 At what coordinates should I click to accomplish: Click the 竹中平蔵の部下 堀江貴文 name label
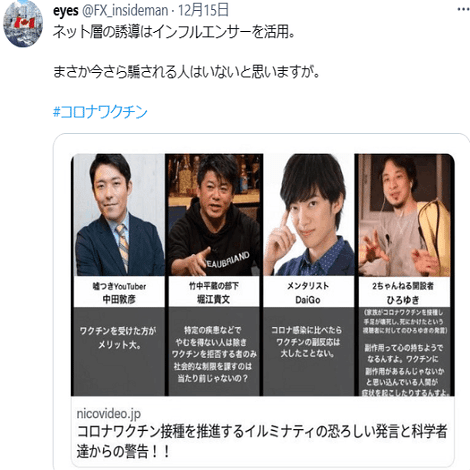(214, 292)
